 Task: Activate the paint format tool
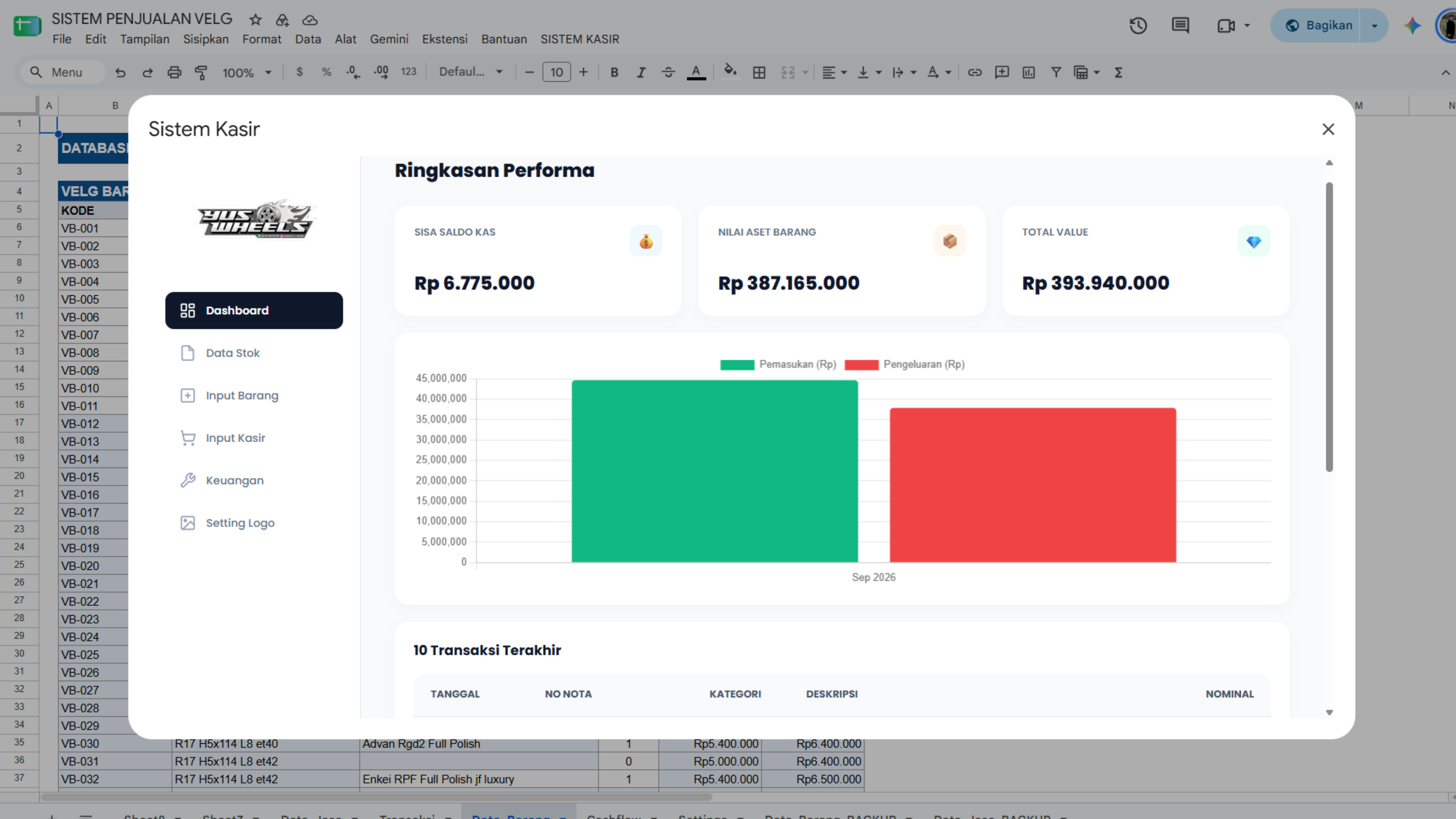201,72
